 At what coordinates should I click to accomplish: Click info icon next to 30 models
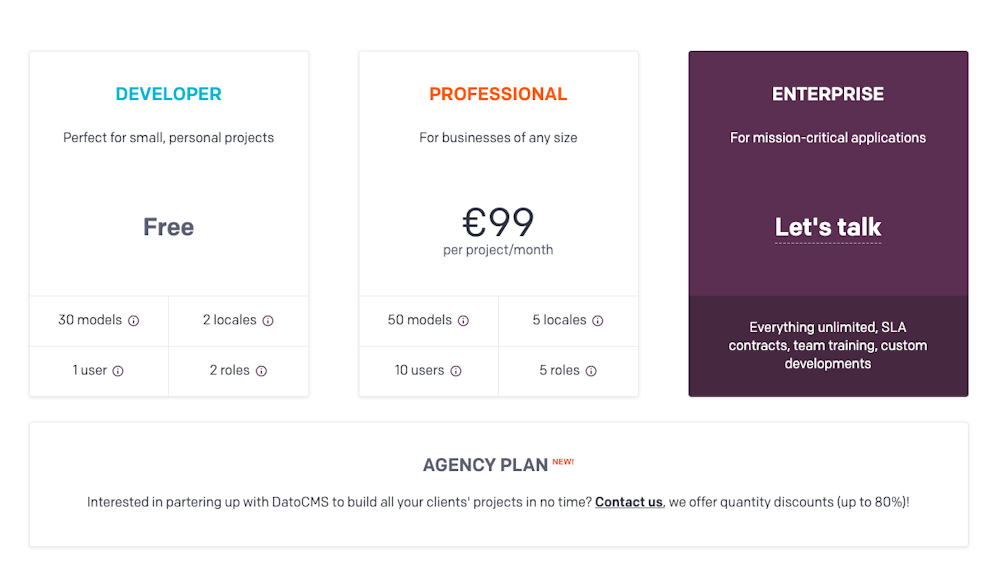tap(133, 321)
